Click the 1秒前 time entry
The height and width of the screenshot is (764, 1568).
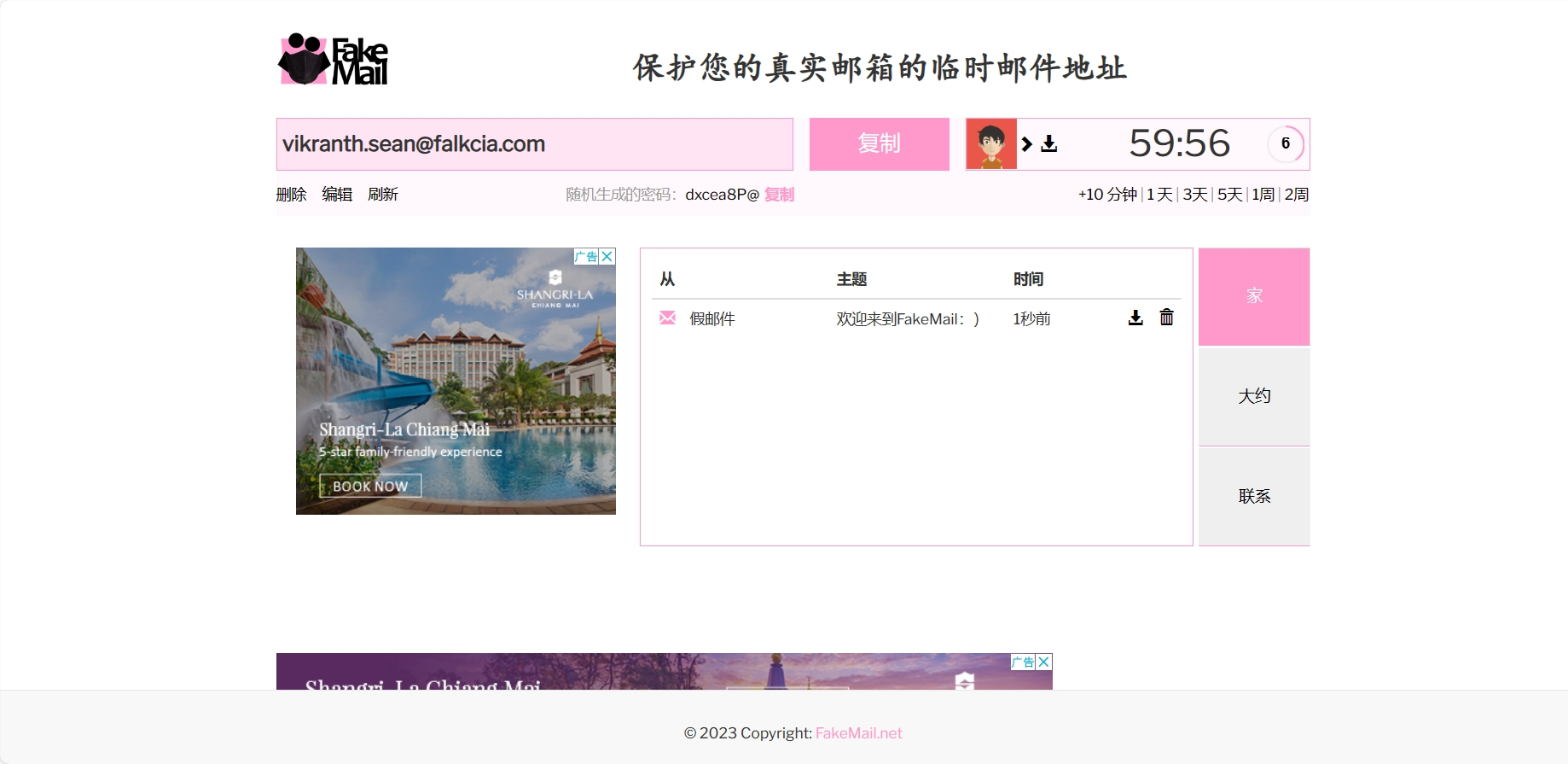coord(1031,319)
